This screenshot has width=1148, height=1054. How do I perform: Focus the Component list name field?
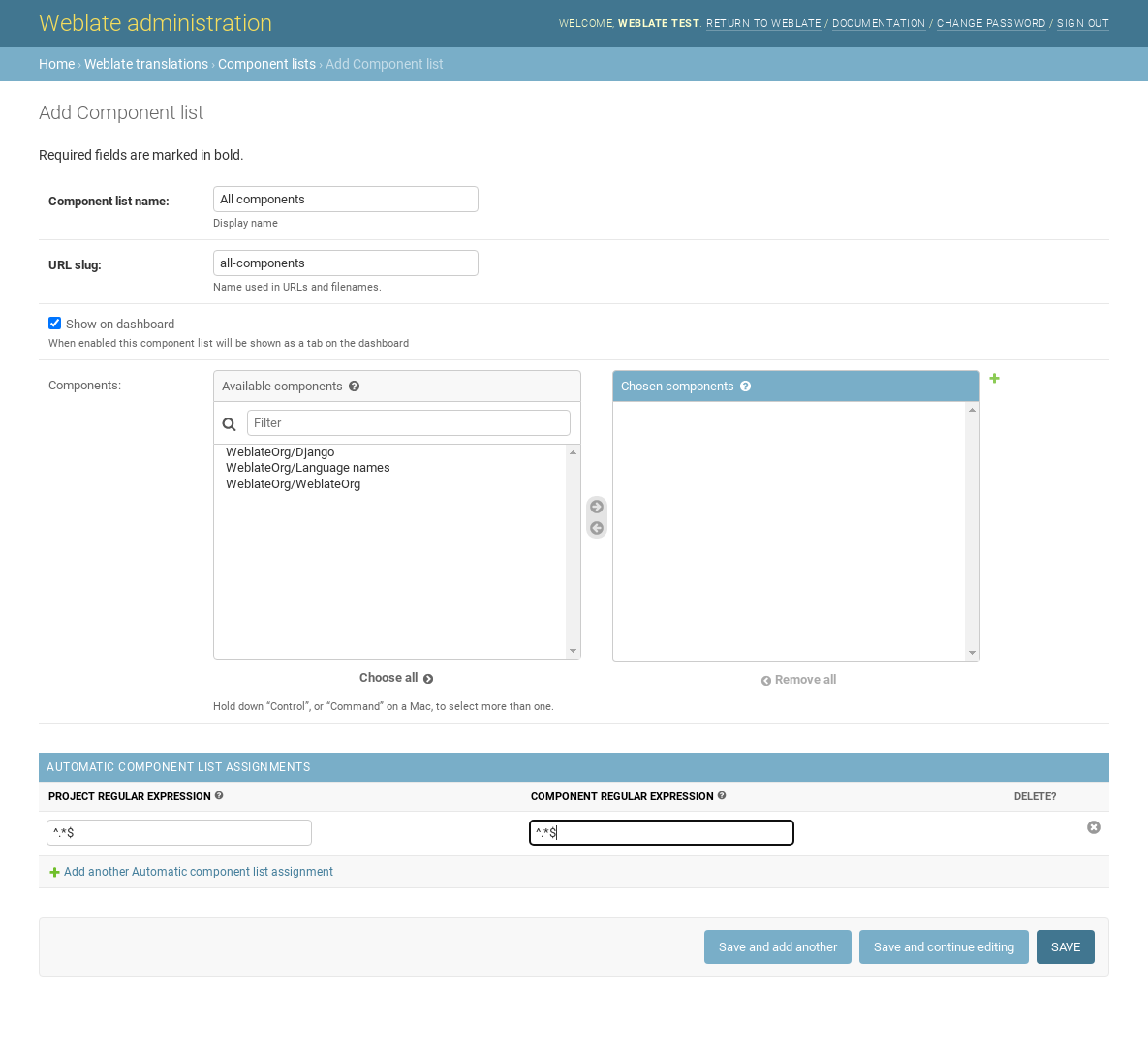[x=346, y=200]
